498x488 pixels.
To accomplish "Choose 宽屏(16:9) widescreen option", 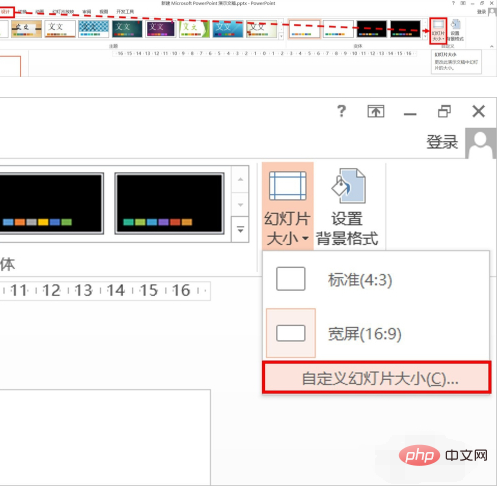I will (376, 333).
